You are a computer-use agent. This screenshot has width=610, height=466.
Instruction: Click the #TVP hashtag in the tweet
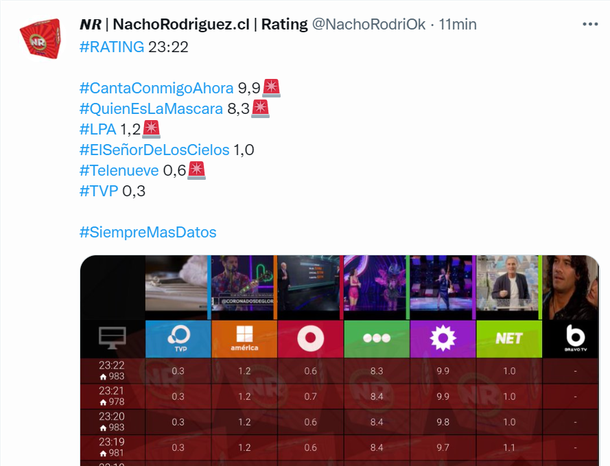pyautogui.click(x=97, y=191)
